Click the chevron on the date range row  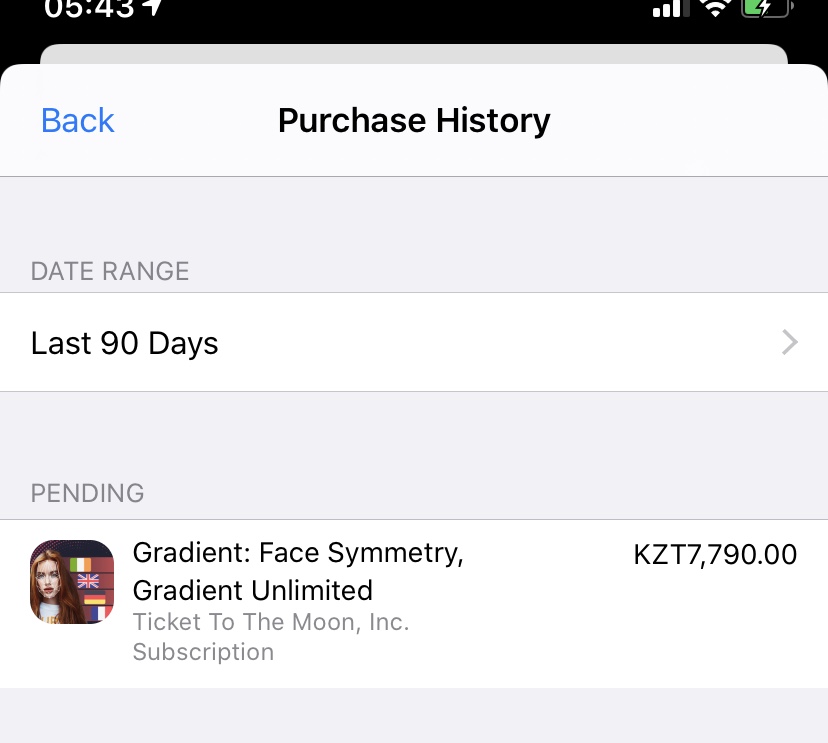(790, 343)
